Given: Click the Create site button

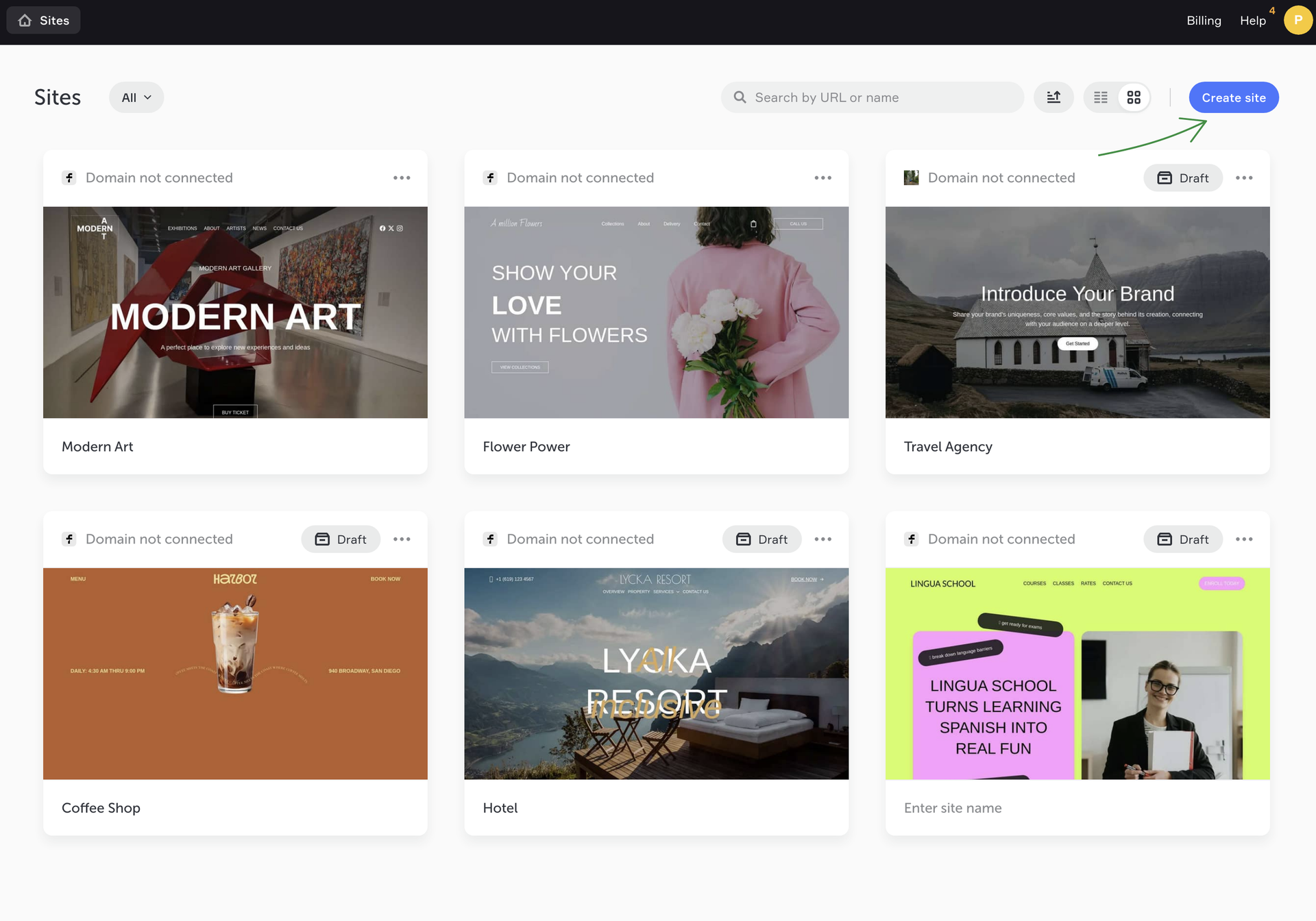Looking at the screenshot, I should click(1233, 97).
